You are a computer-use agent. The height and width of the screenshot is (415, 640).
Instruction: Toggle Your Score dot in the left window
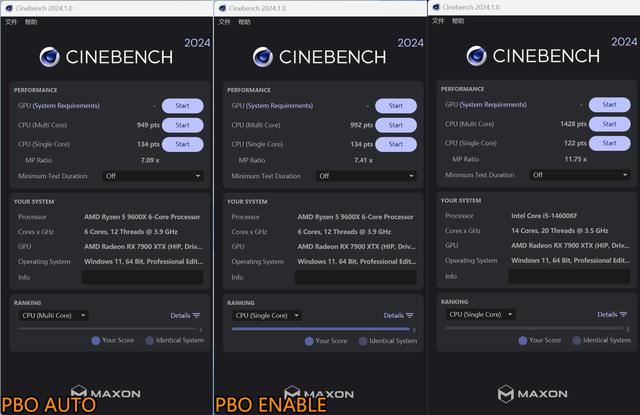coord(96,340)
